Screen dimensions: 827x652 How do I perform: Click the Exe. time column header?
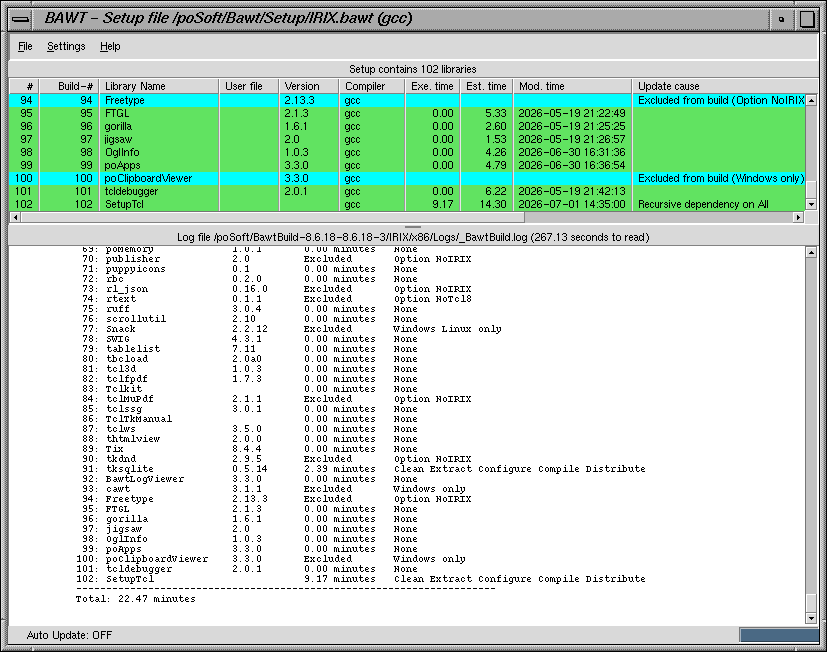pyautogui.click(x=432, y=86)
